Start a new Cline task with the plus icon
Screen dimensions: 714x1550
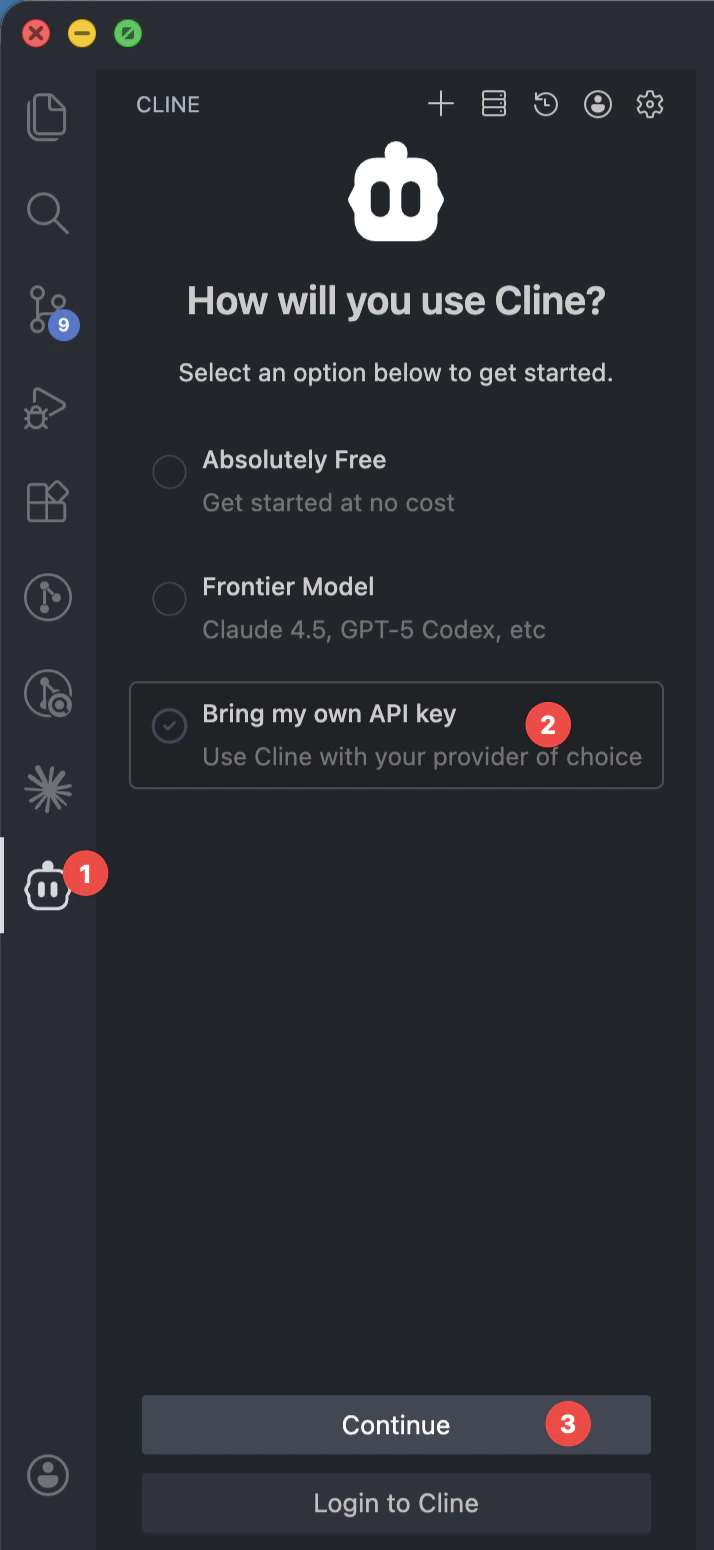(440, 104)
